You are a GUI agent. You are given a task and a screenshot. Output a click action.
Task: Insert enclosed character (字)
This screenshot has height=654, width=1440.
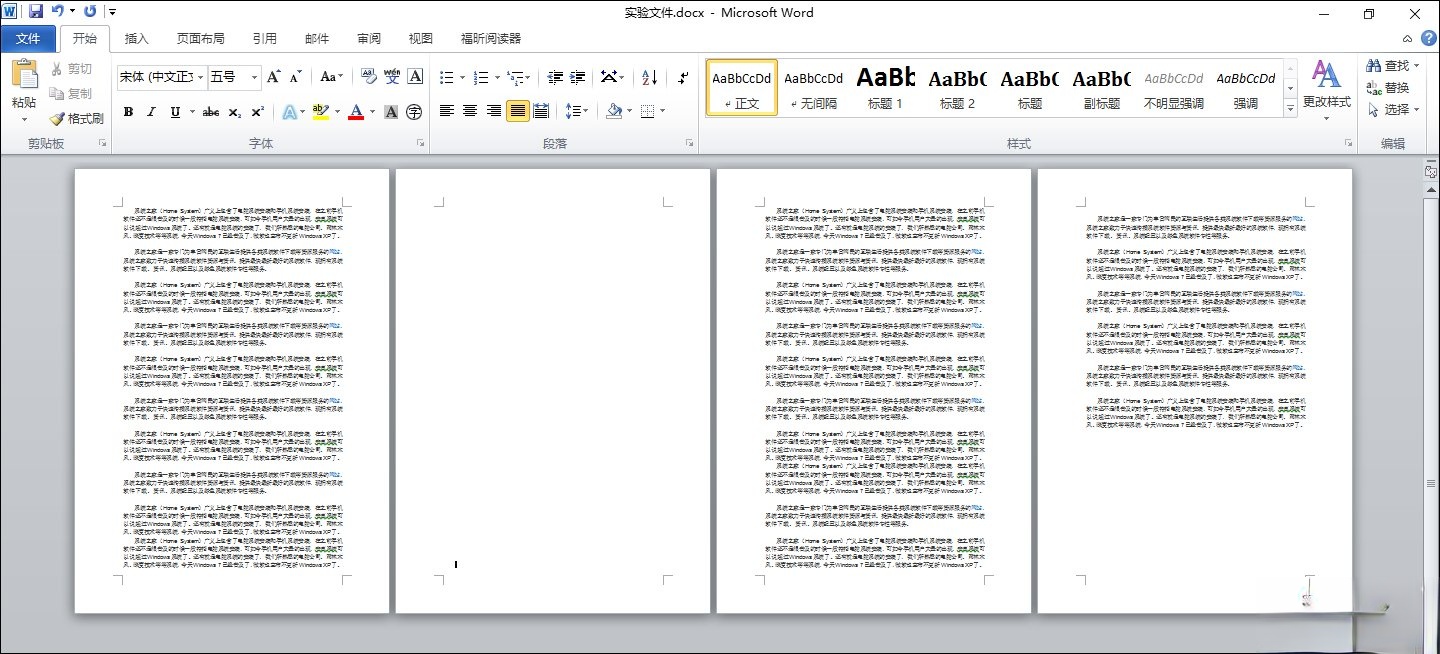coord(414,112)
